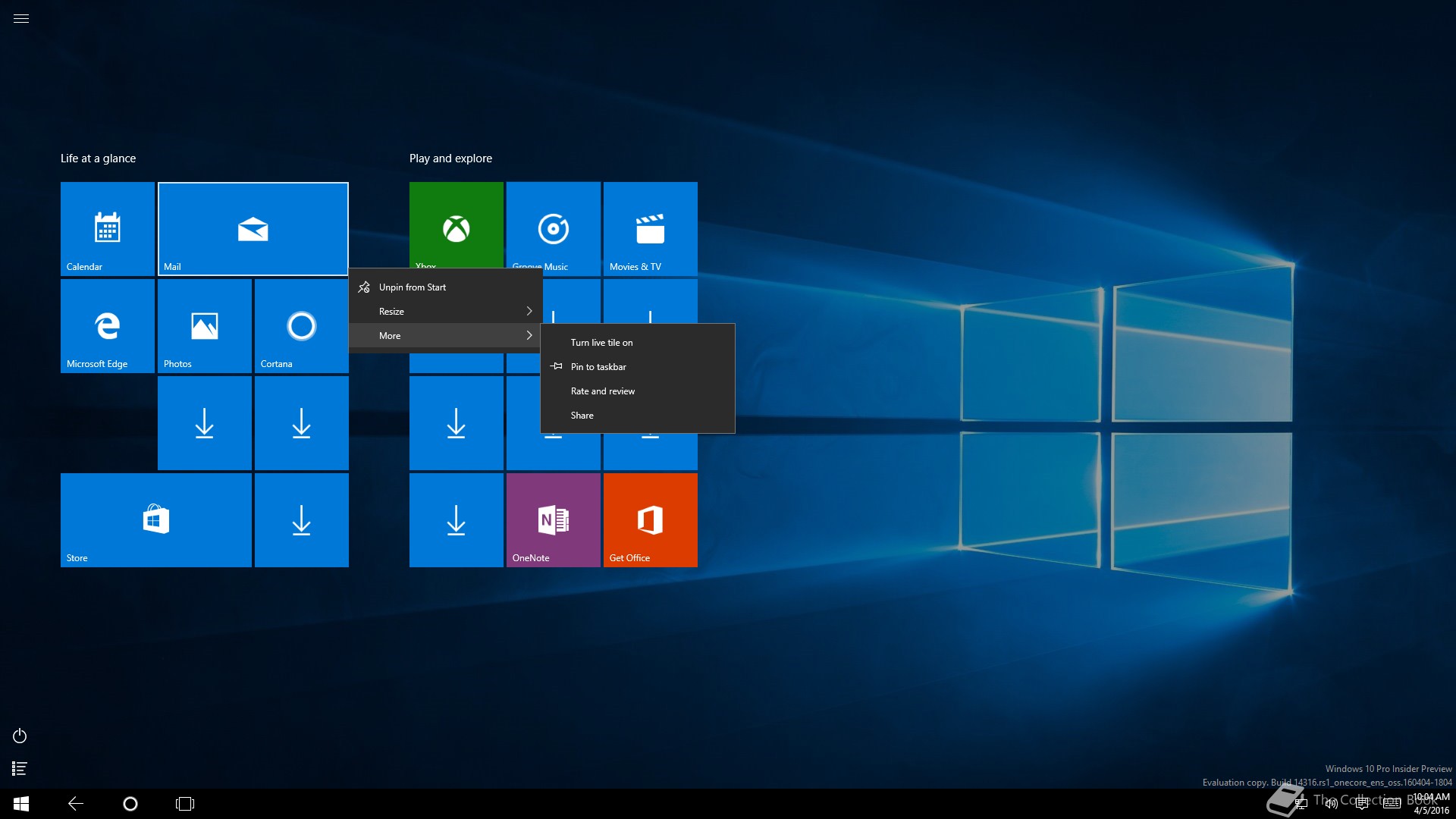Click the network icon in system tray

(1301, 803)
